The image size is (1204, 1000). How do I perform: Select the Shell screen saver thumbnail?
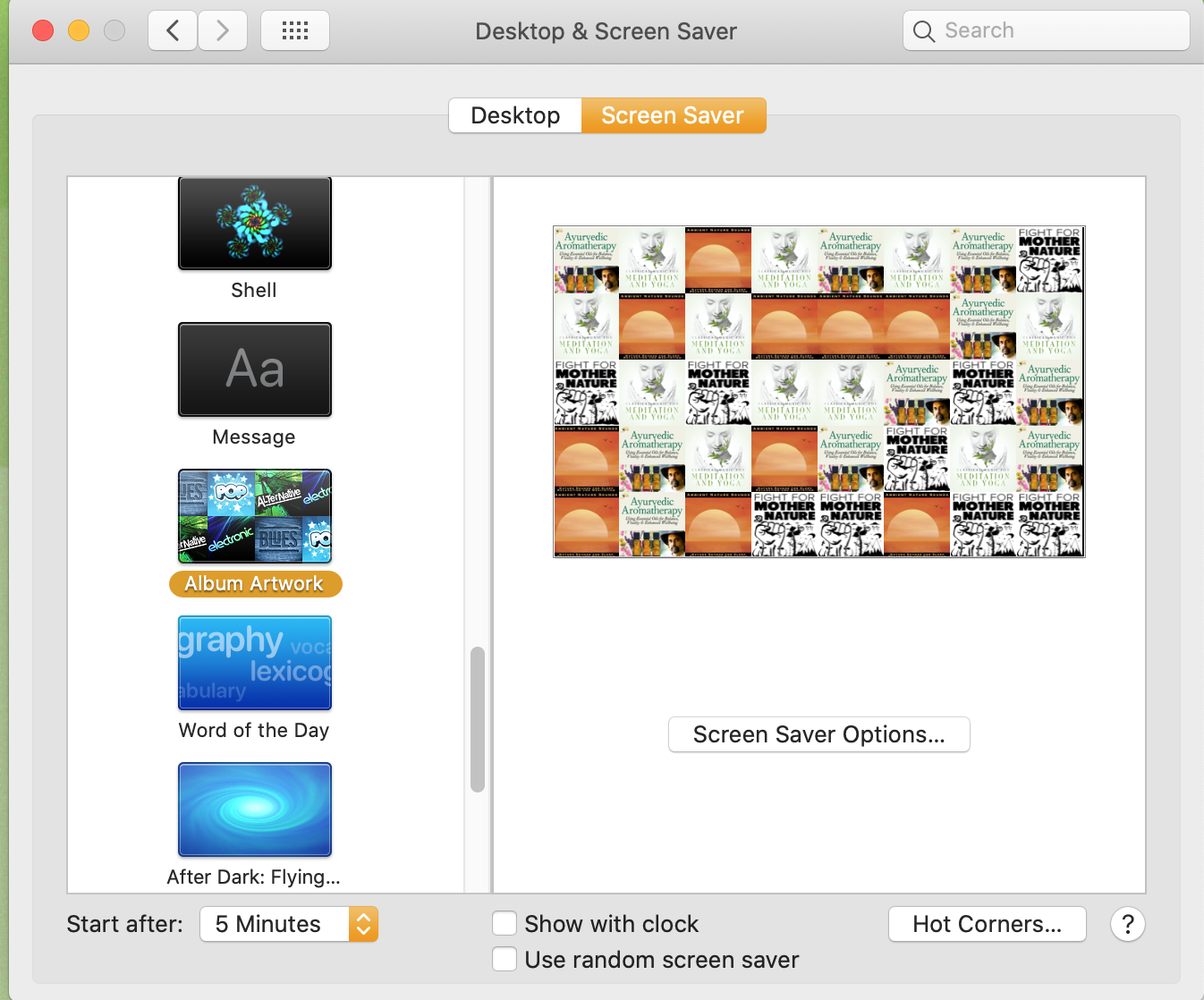pos(255,223)
